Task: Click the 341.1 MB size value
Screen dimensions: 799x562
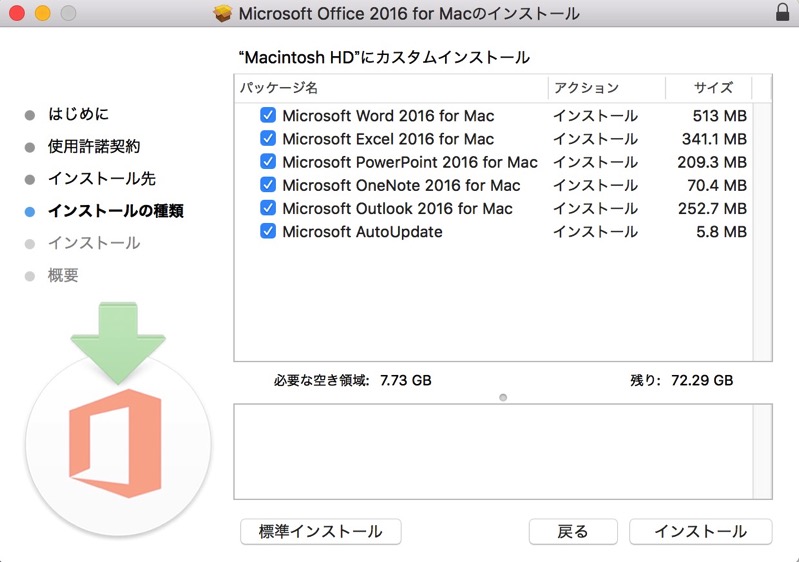Action: point(714,139)
